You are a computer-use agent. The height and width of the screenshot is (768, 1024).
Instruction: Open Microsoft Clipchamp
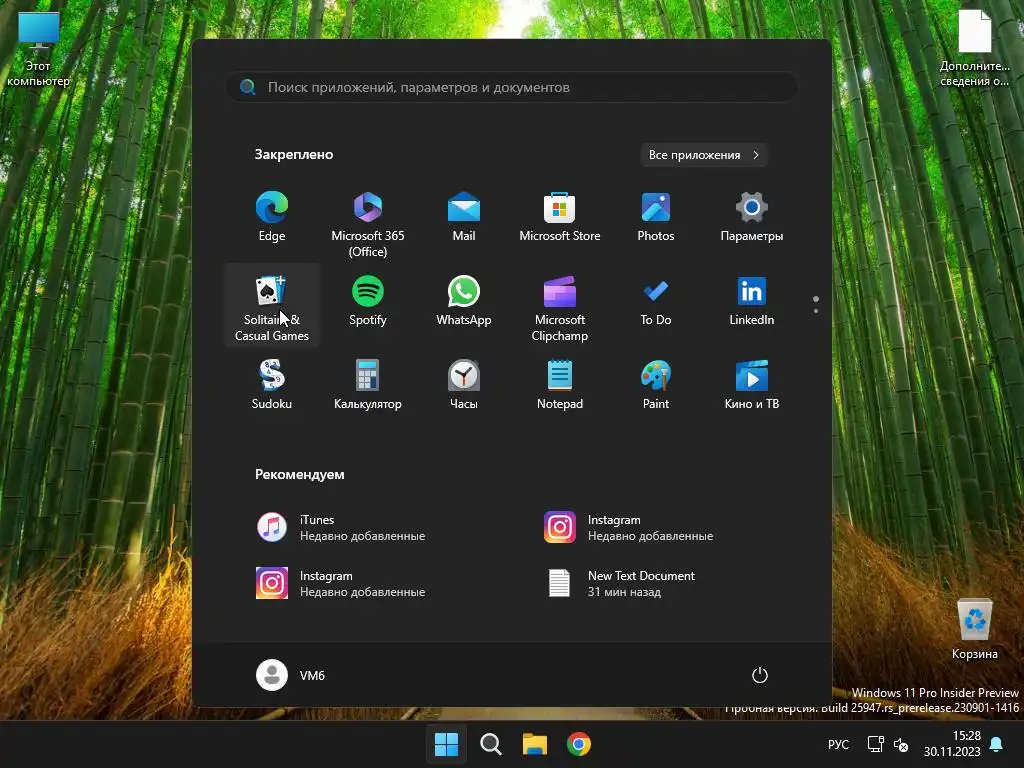coord(560,307)
